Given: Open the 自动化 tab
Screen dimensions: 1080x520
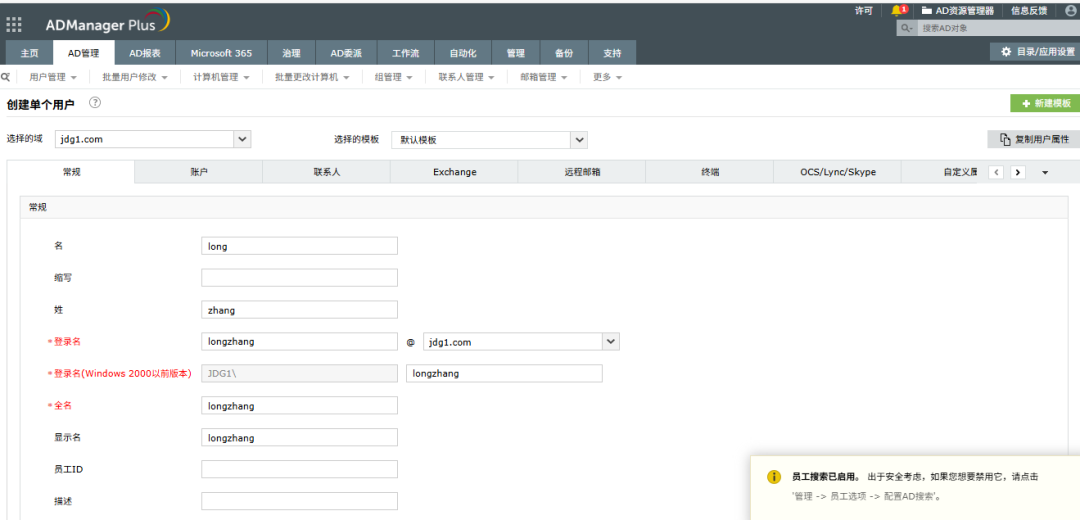Looking at the screenshot, I should click(x=463, y=53).
